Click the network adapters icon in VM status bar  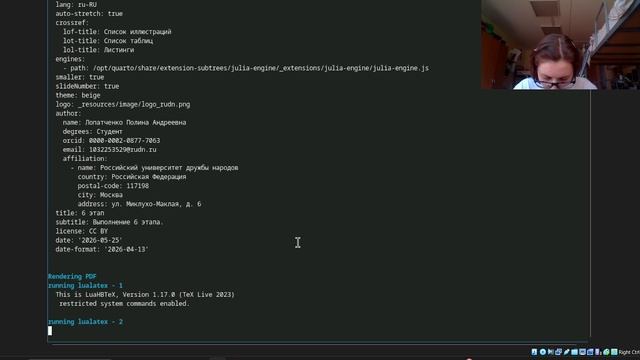[558, 352]
